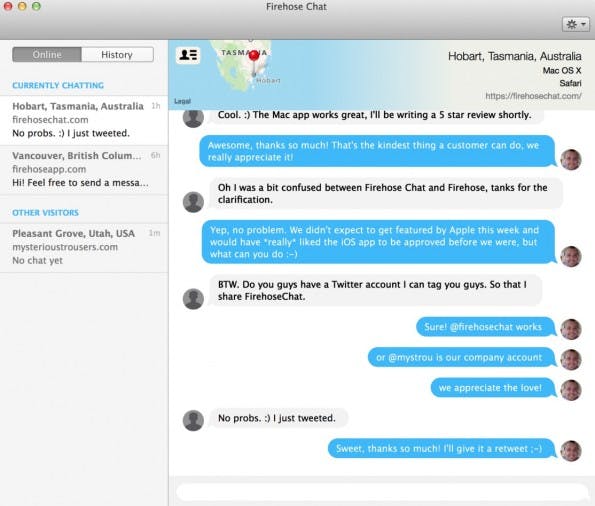The height and width of the screenshot is (506, 595).
Task: Zoom the window with the green button
Action: (x=36, y=6)
